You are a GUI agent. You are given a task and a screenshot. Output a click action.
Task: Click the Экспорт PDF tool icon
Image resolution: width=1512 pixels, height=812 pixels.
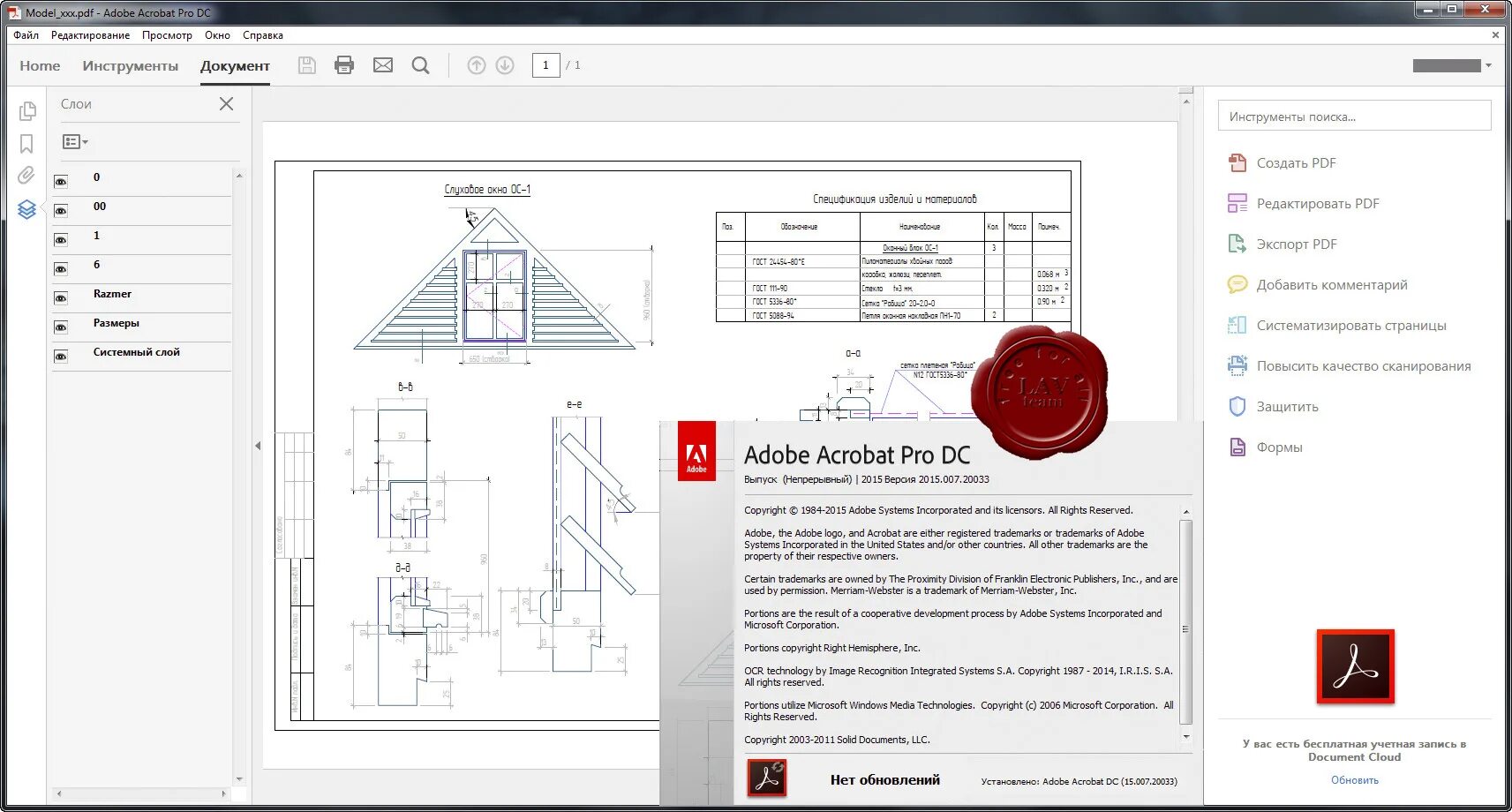[x=1237, y=244]
